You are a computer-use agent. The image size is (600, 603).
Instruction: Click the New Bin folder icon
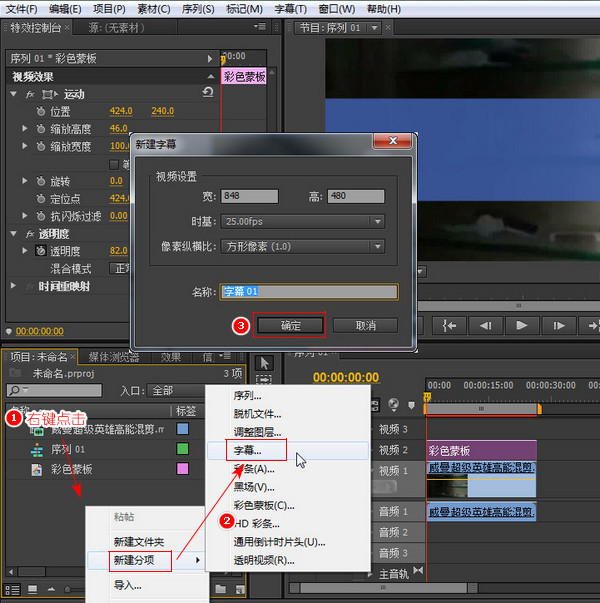pyautogui.click(x=221, y=589)
